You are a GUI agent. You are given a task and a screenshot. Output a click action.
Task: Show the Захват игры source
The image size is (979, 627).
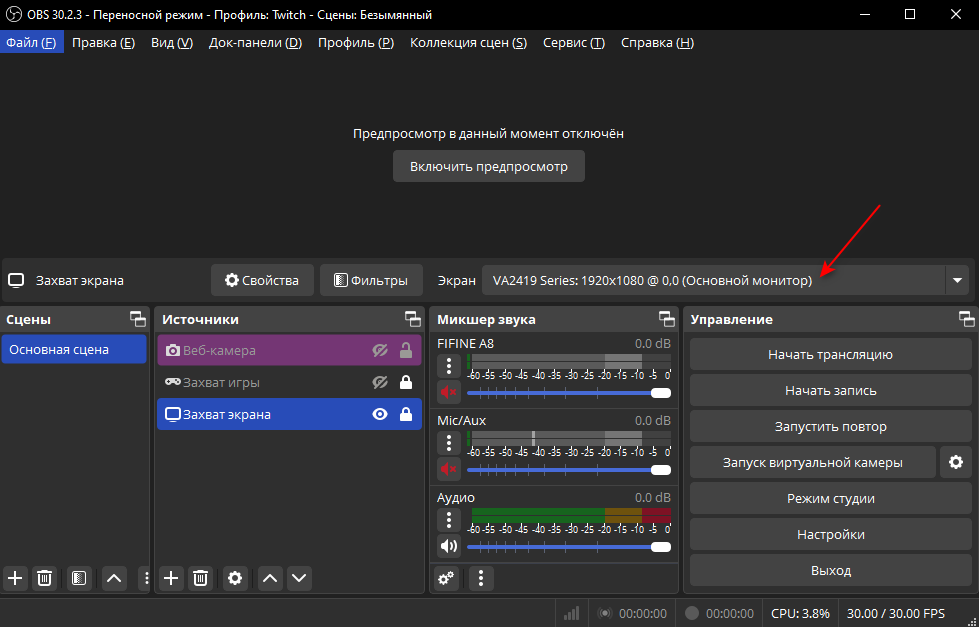click(x=380, y=382)
